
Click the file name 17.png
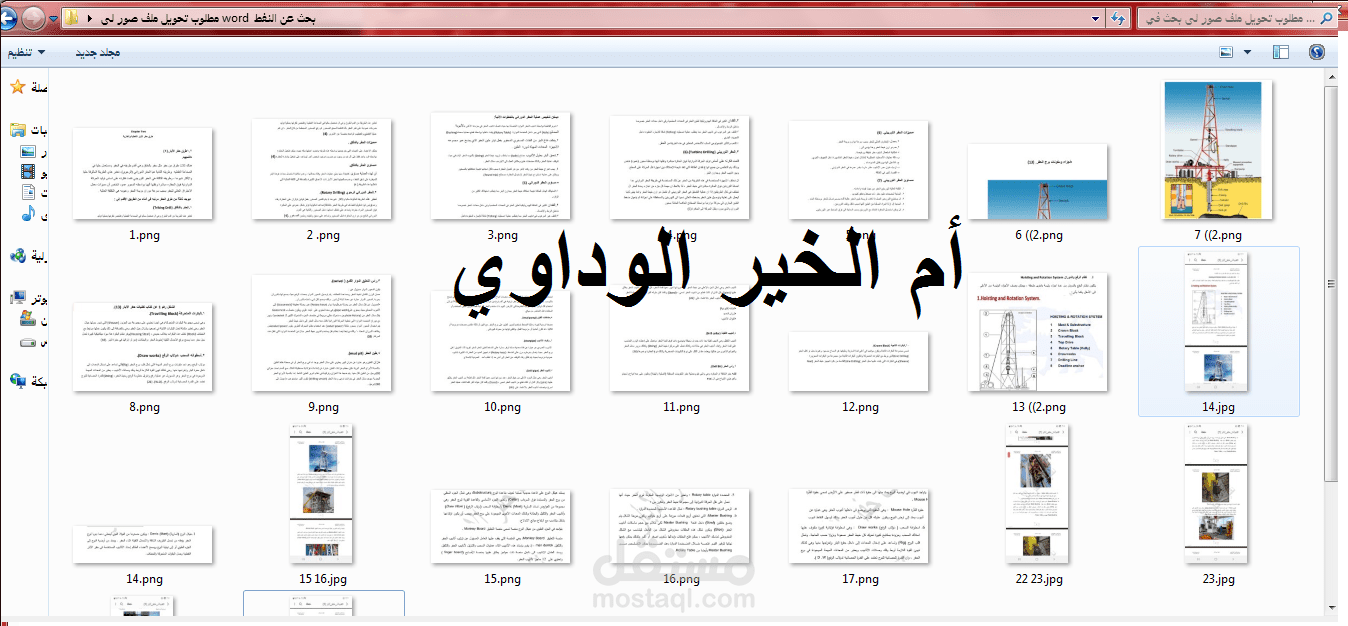(860, 579)
